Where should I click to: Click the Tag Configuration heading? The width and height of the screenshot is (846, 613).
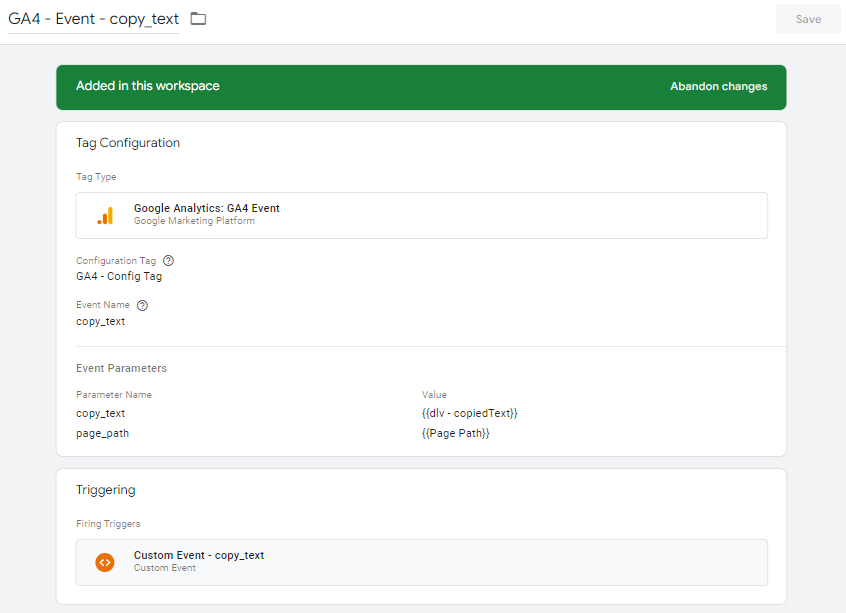128,143
